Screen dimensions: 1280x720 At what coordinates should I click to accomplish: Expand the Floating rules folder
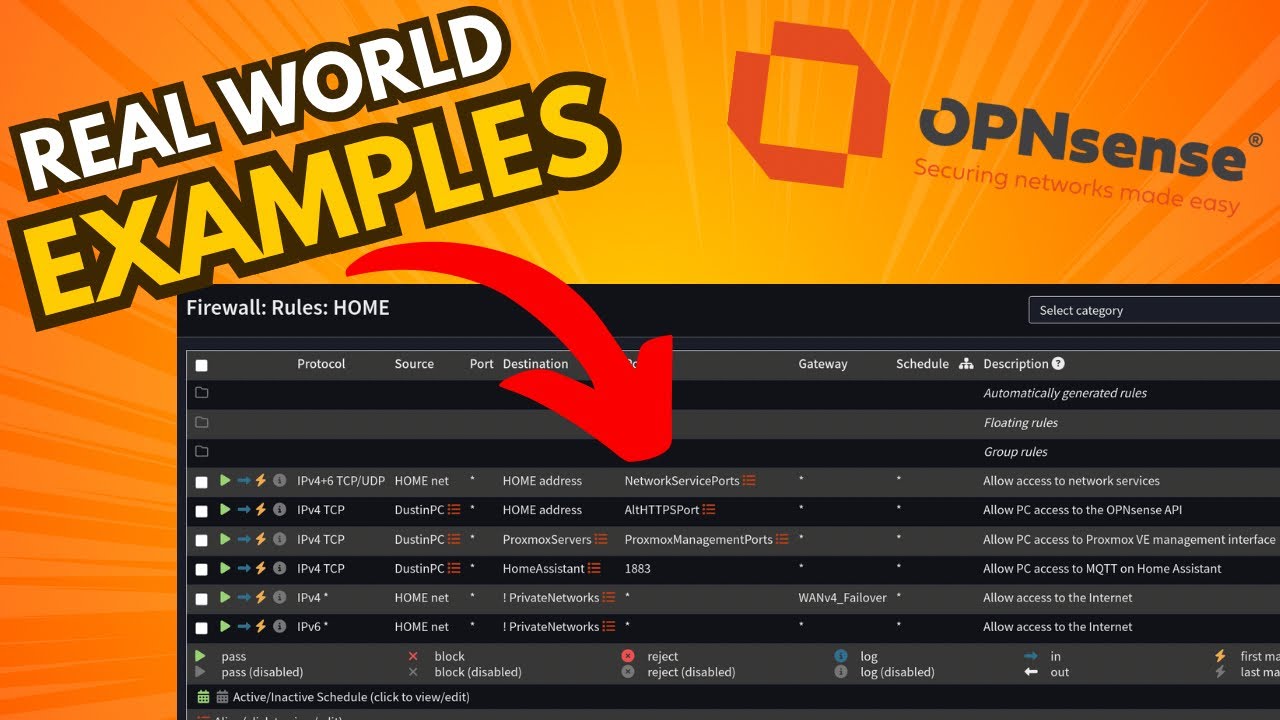pyautogui.click(x=202, y=422)
